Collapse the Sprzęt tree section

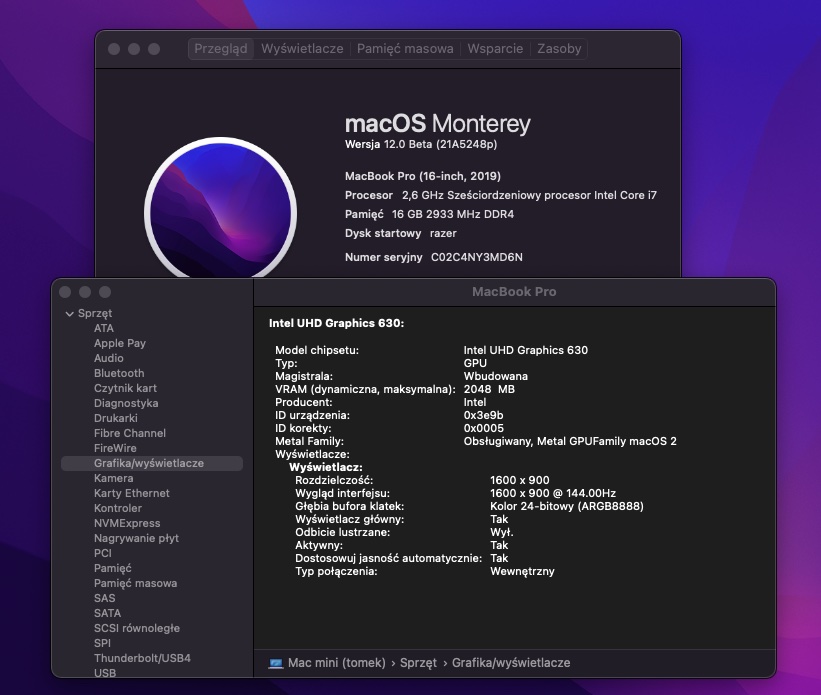pyautogui.click(x=69, y=314)
